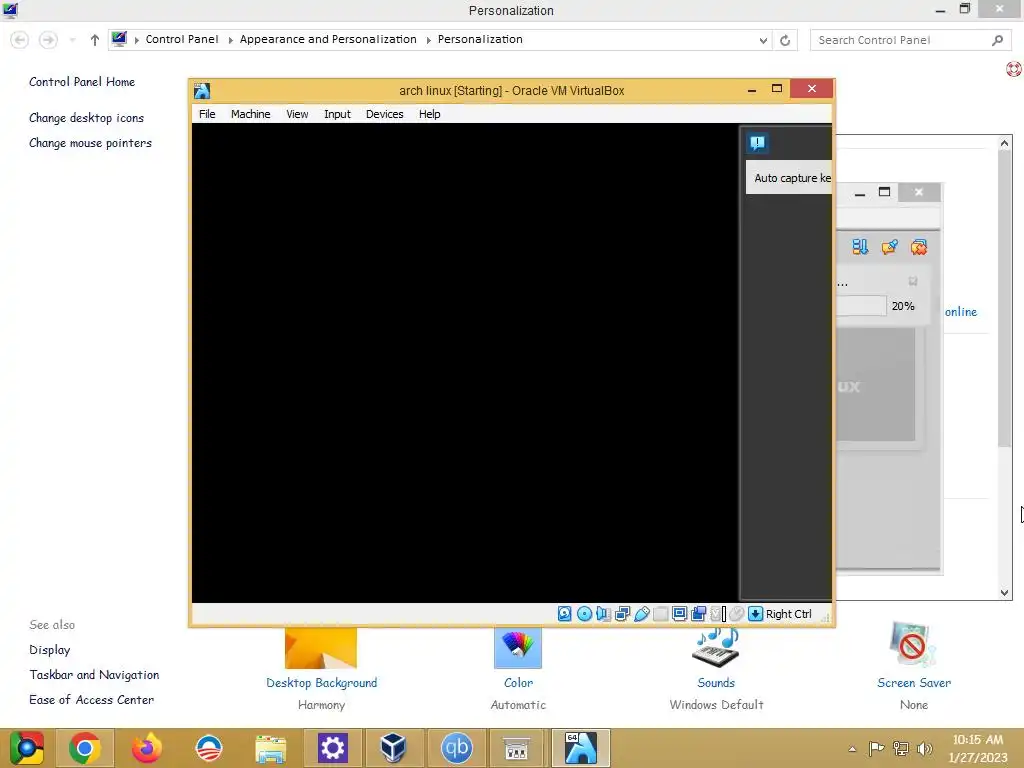The height and width of the screenshot is (768, 1024).
Task: Expand the breadcrumb arrow before Control Panel
Action: (136, 40)
